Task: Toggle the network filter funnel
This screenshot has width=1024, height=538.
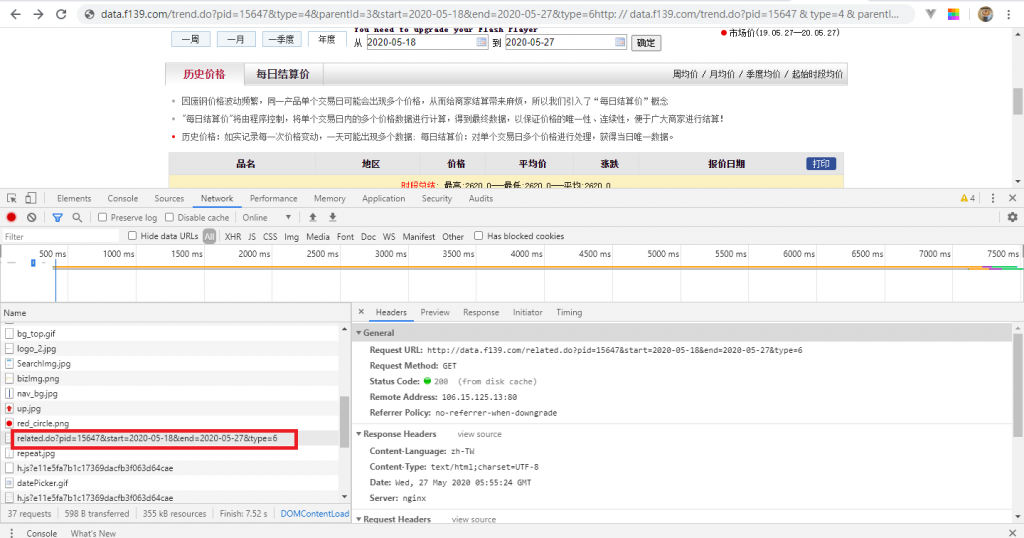Action: pyautogui.click(x=57, y=217)
